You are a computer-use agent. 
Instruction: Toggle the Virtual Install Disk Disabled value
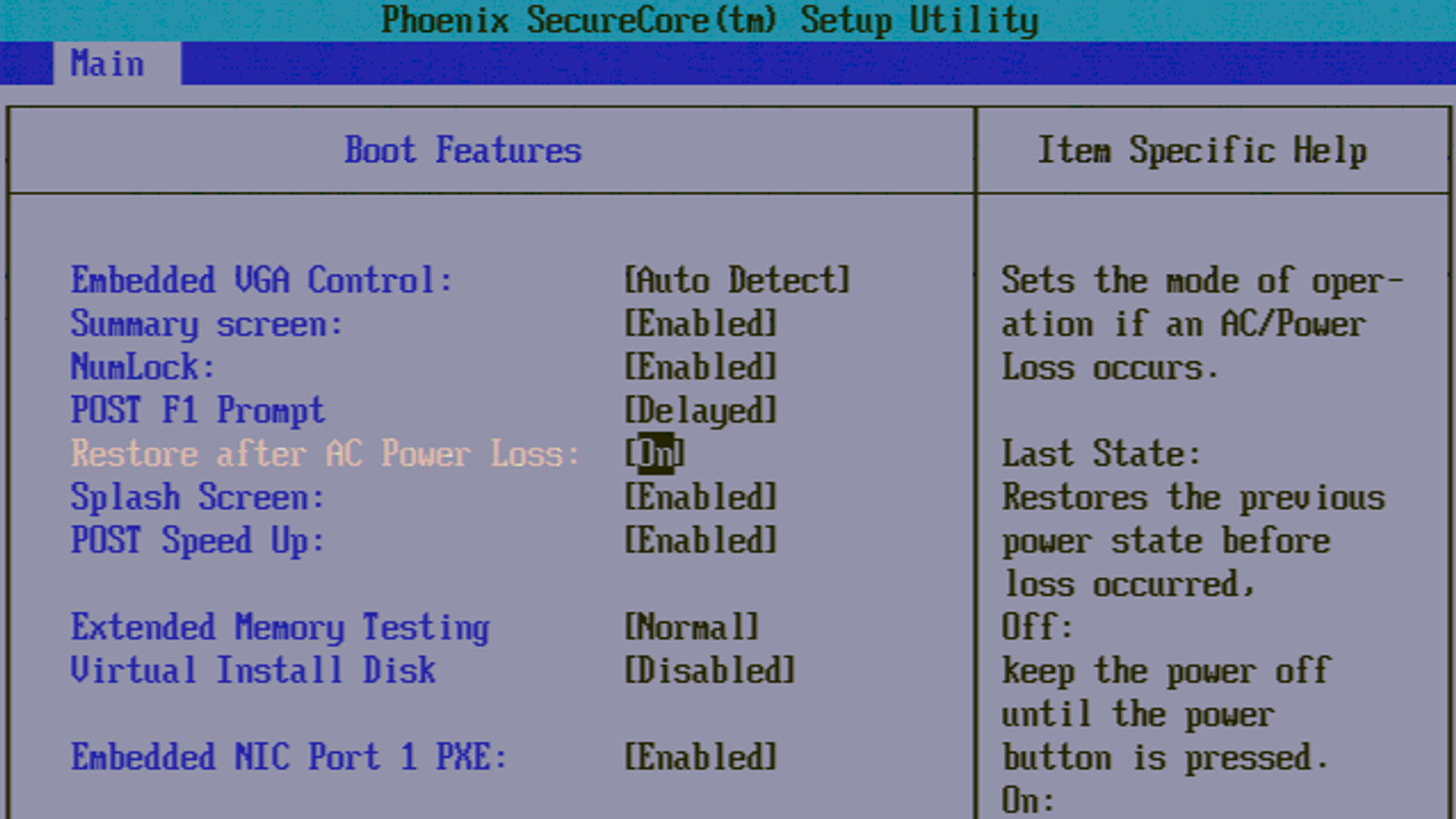pyautogui.click(x=709, y=671)
